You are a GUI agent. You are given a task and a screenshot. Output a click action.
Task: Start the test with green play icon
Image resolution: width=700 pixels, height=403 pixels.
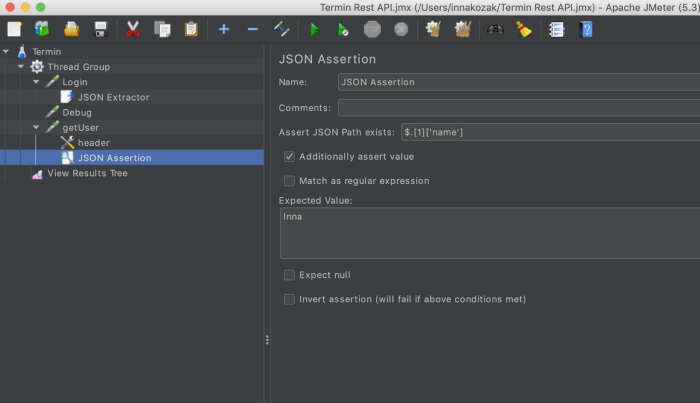[x=314, y=29]
